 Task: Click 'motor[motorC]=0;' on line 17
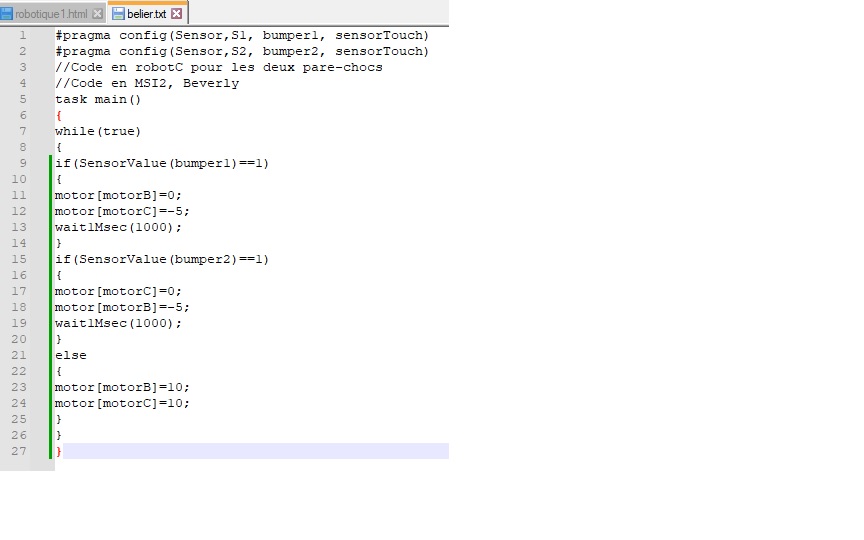(x=118, y=291)
